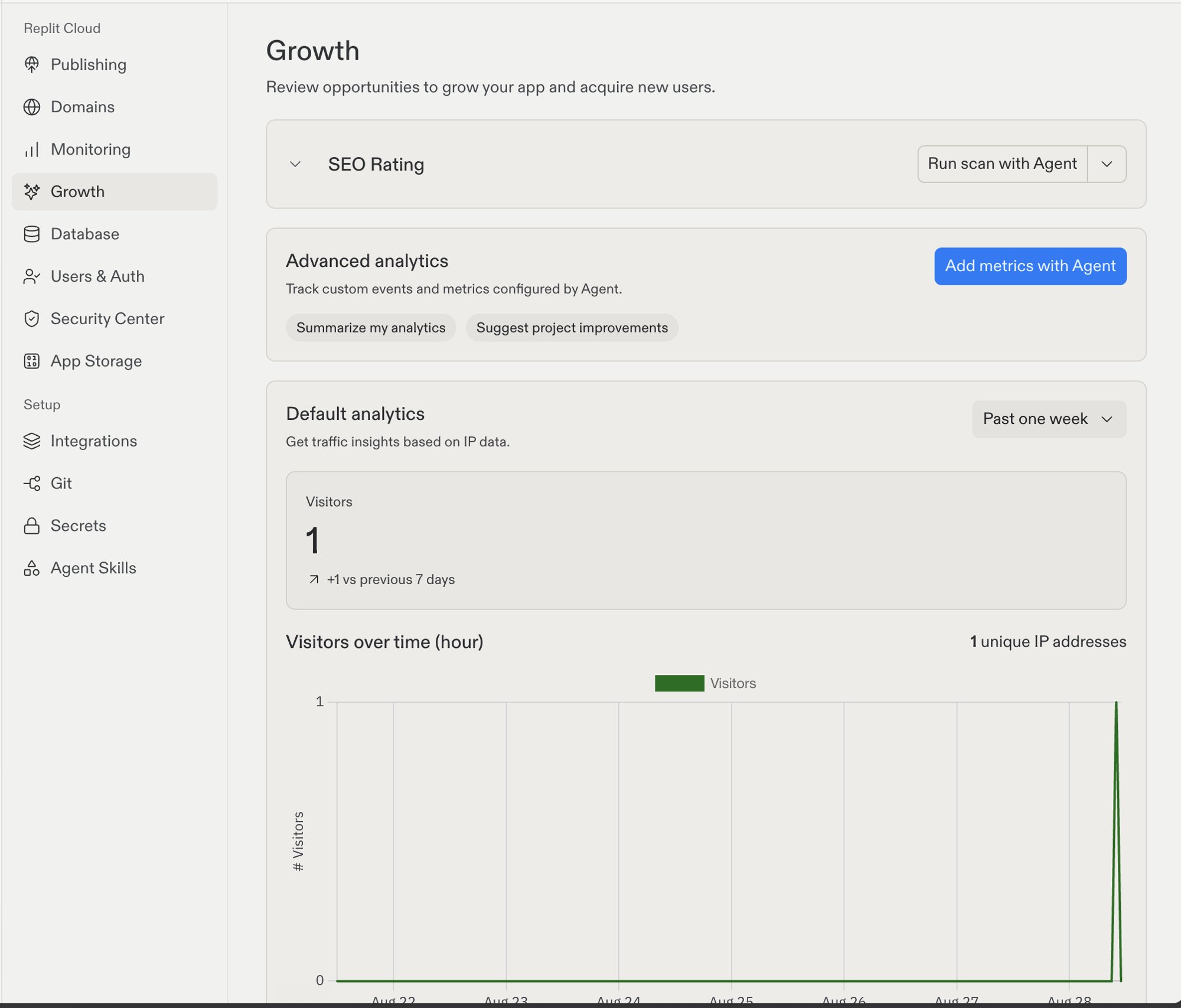1181x1008 pixels.
Task: Click the Visitors legend label in the chart
Action: (x=733, y=683)
